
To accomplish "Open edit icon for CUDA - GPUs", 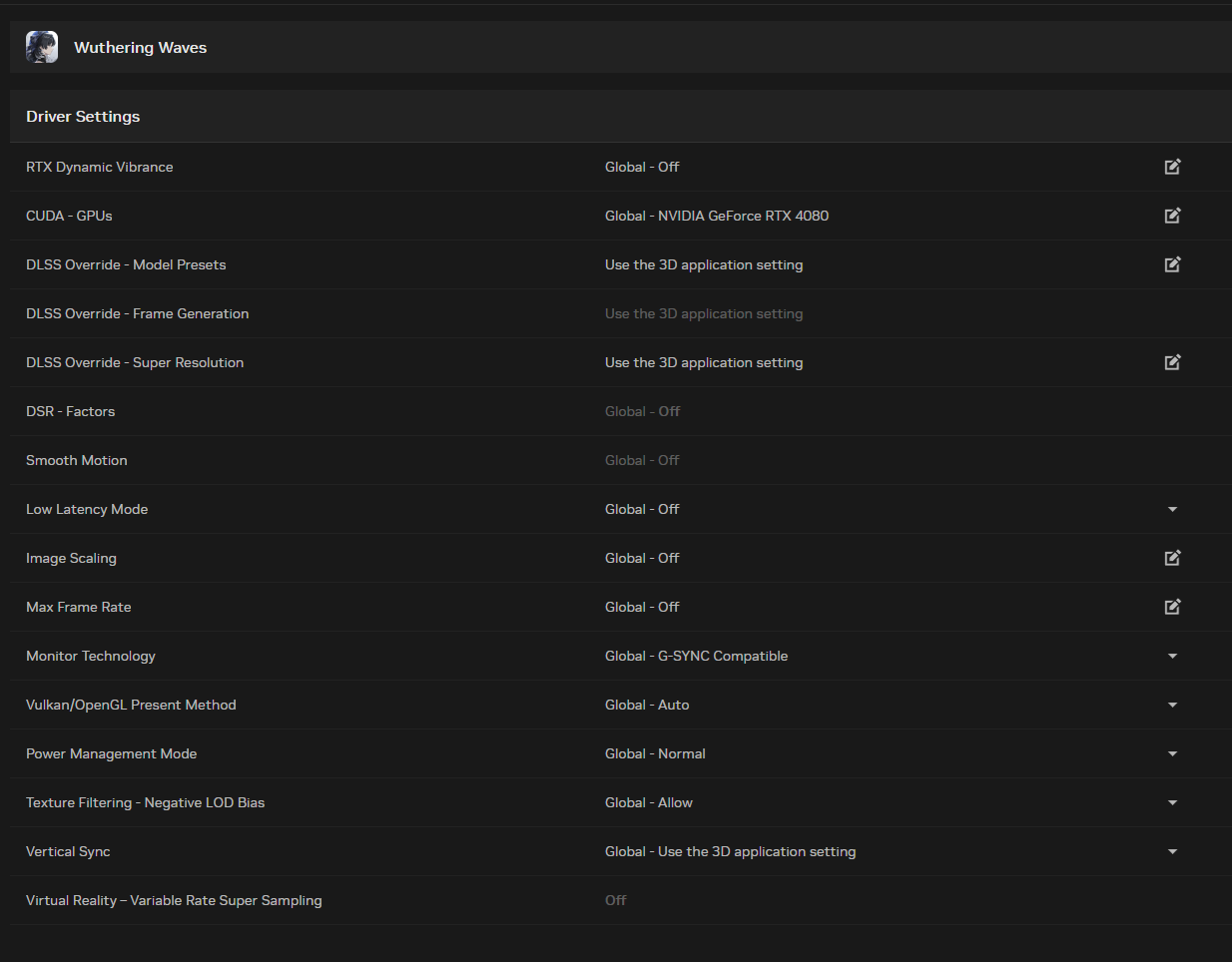I will coord(1173,216).
